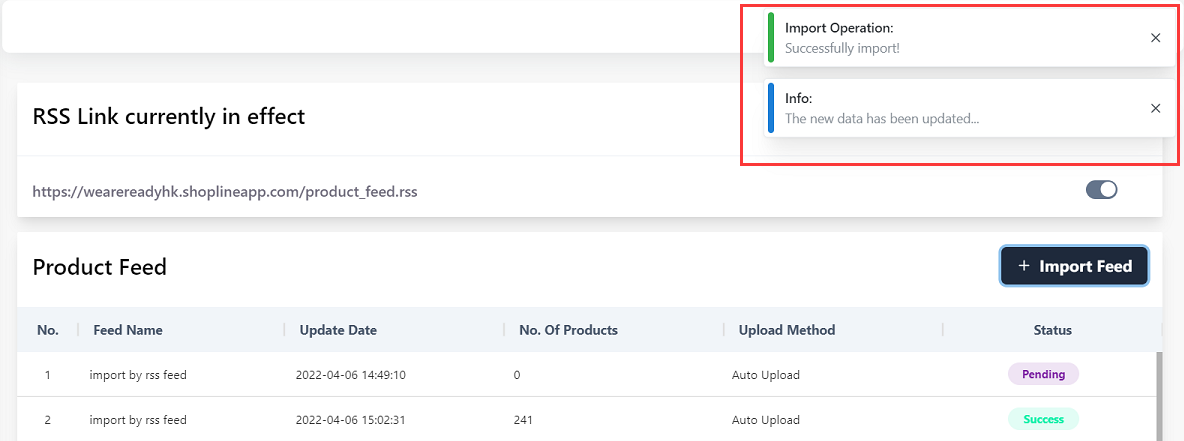
Task: Click the No. column header
Action: click(48, 330)
